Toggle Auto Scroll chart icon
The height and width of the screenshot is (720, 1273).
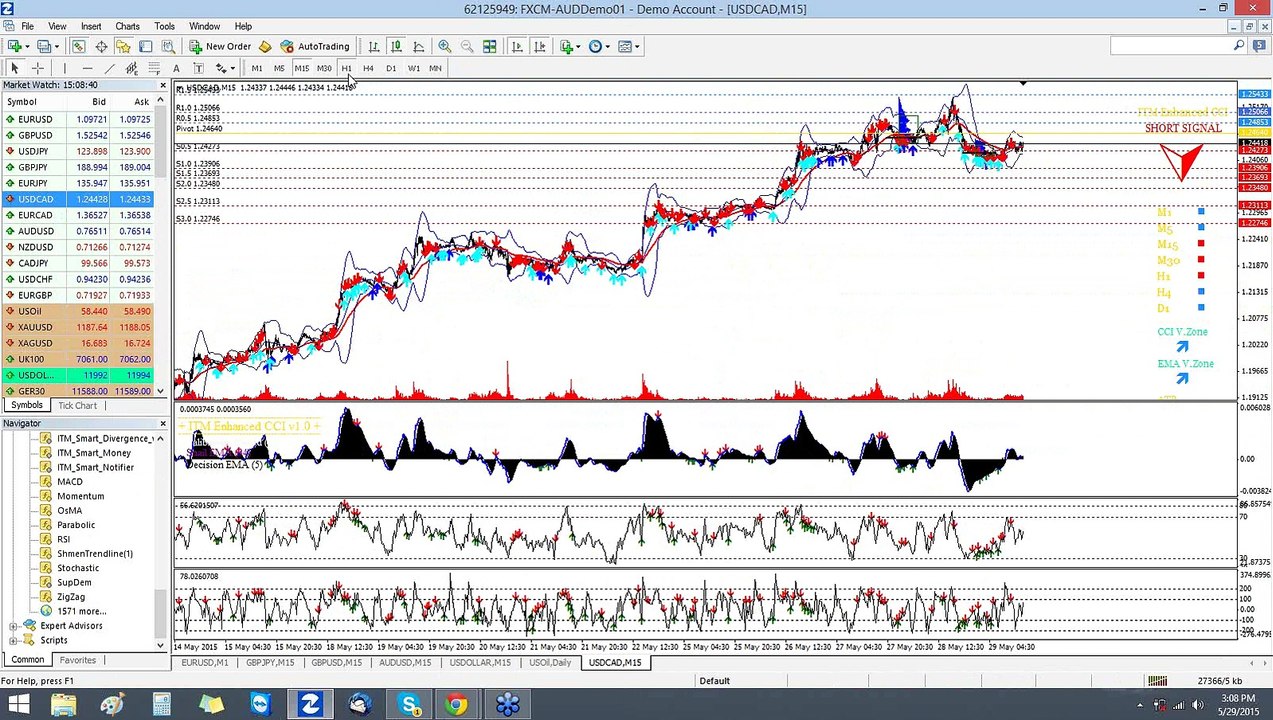tap(517, 46)
